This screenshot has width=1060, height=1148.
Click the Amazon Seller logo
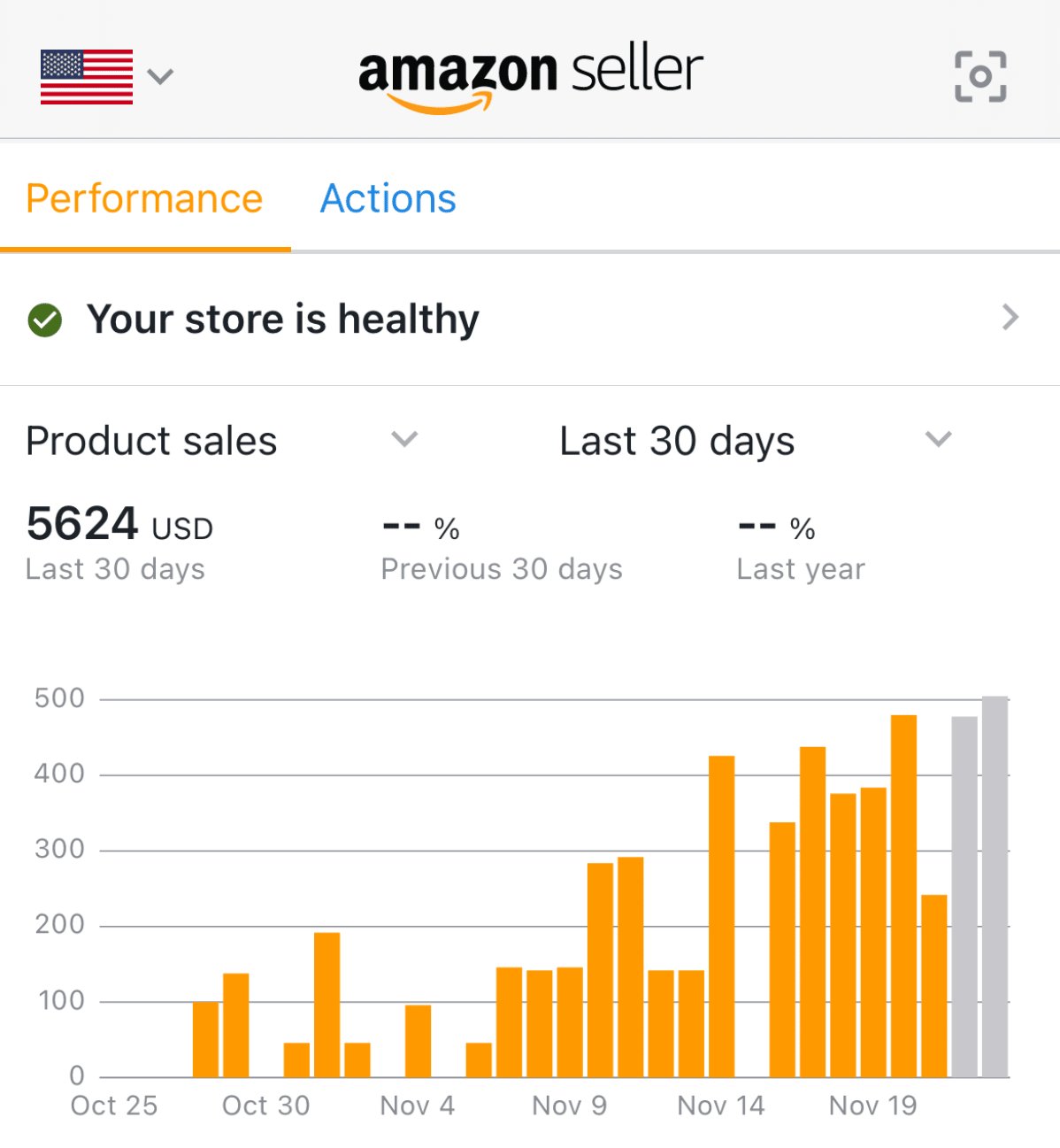point(530,79)
